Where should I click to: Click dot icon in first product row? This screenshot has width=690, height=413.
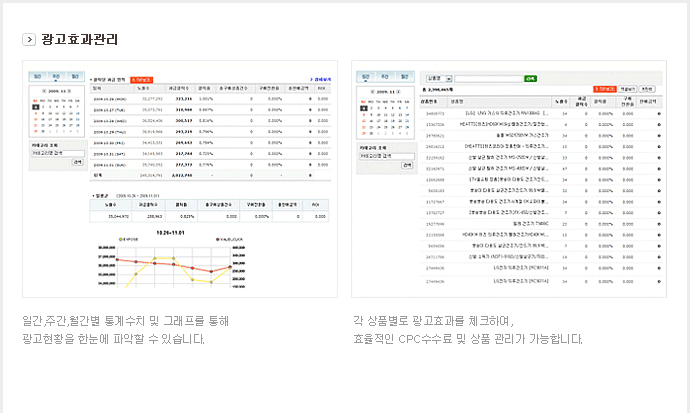tap(659, 115)
